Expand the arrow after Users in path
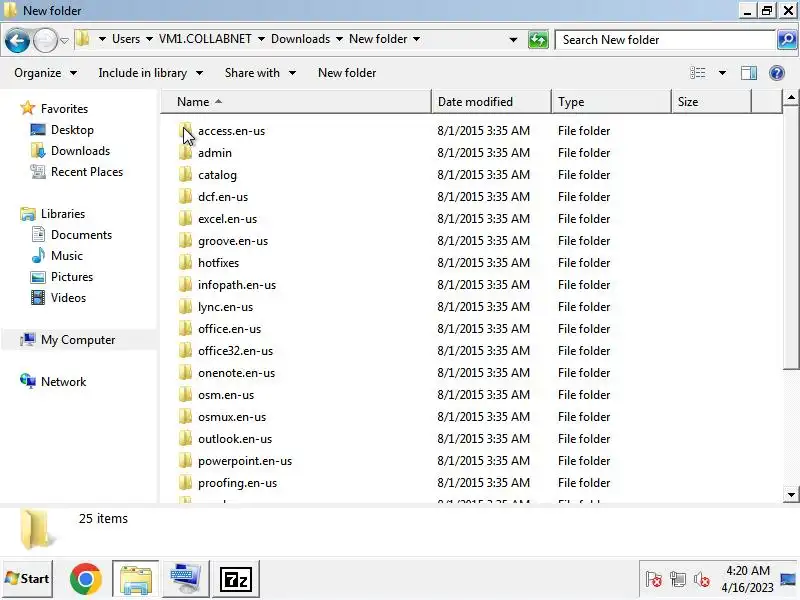 pos(149,39)
